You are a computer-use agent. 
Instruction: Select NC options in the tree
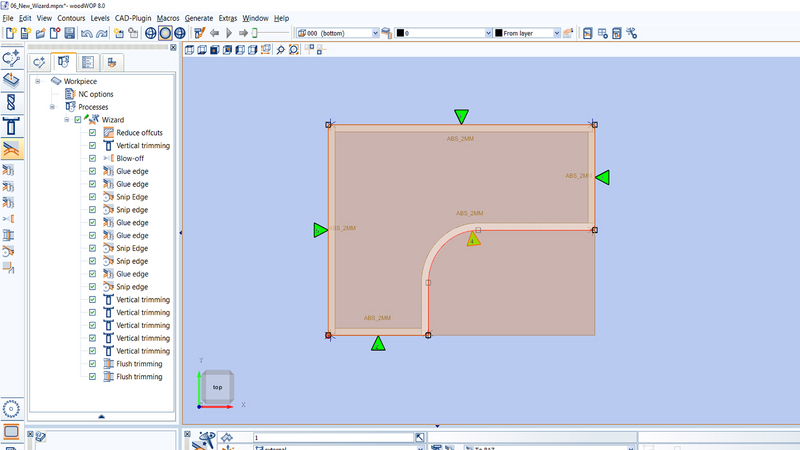point(96,94)
